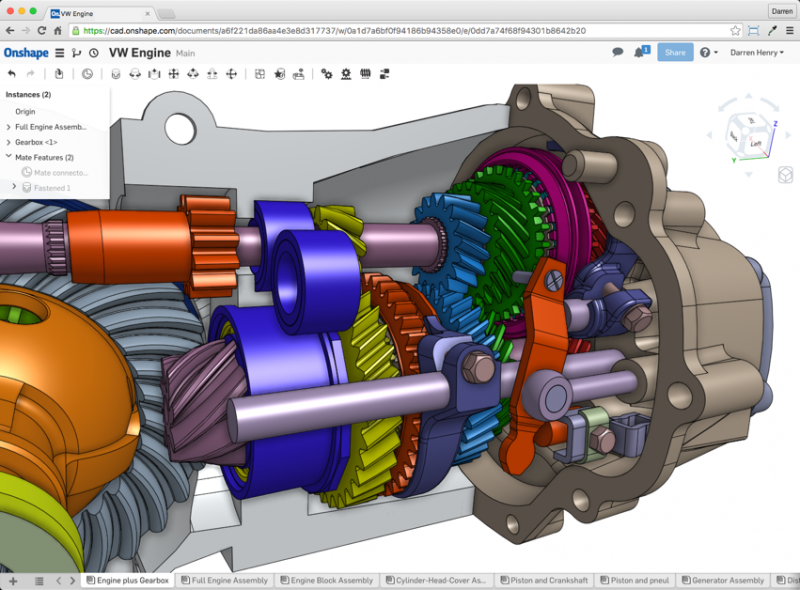Expand the Gearbox <1> instance
The image size is (800, 590).
tap(9, 142)
